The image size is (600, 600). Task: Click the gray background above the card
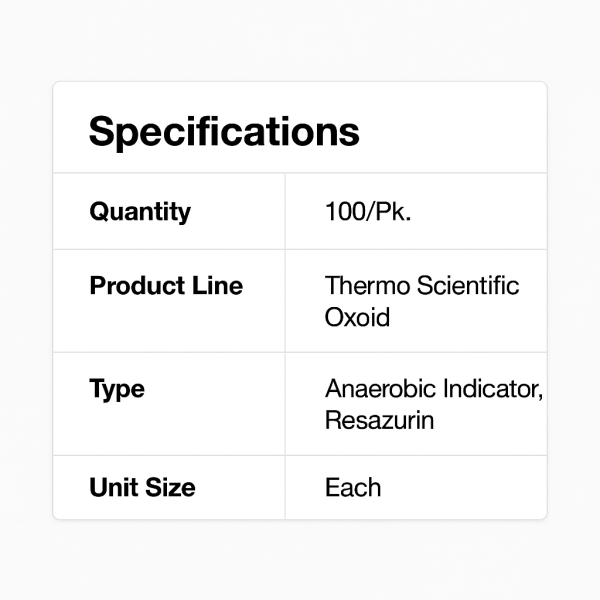pyautogui.click(x=300, y=40)
